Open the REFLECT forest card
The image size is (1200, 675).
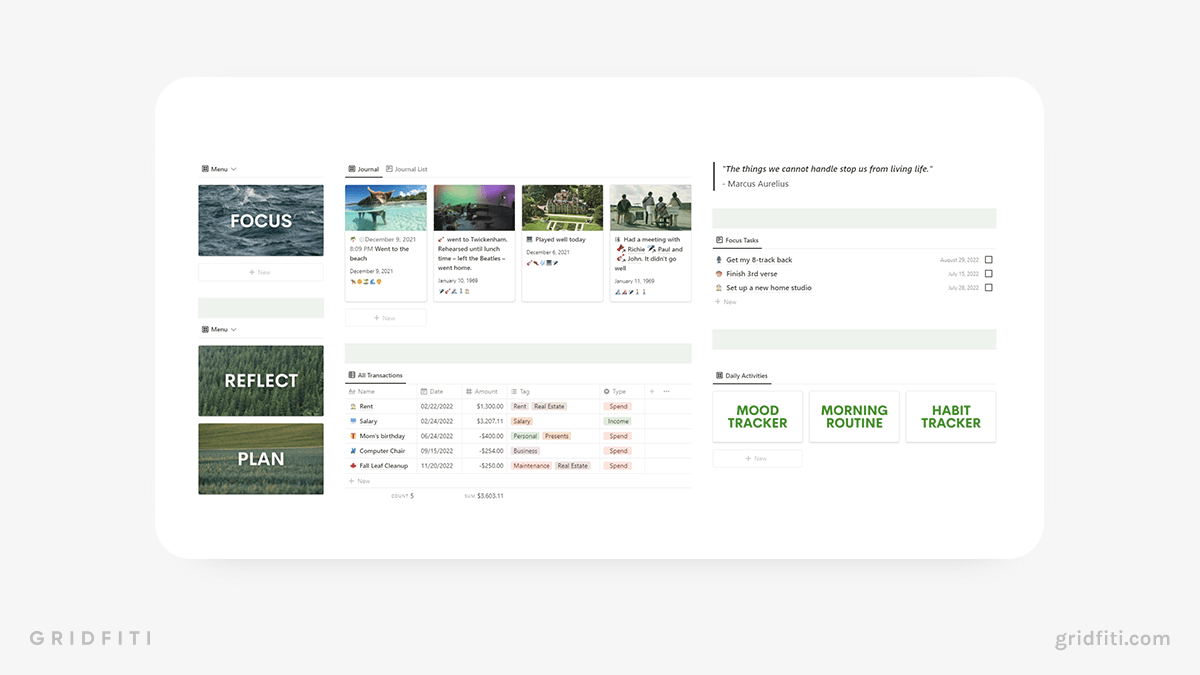(x=261, y=381)
